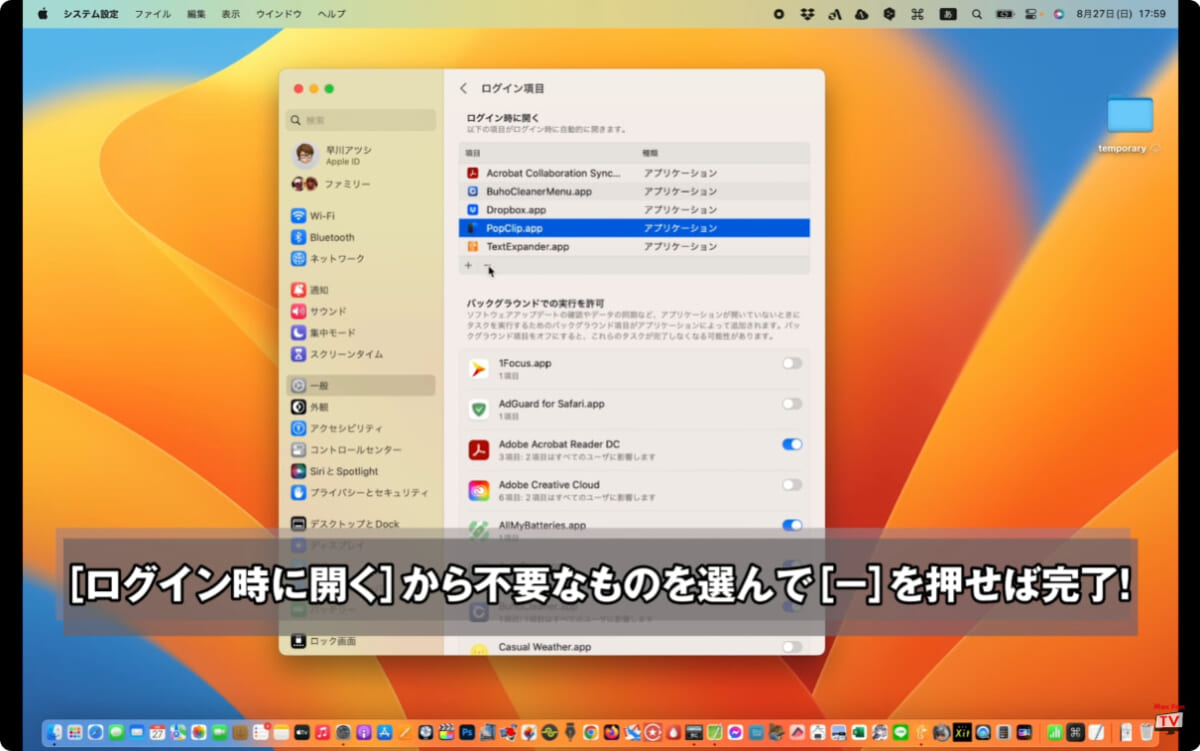Open Launchpad from the Dock
Screen dimensions: 1200x751
74,733
